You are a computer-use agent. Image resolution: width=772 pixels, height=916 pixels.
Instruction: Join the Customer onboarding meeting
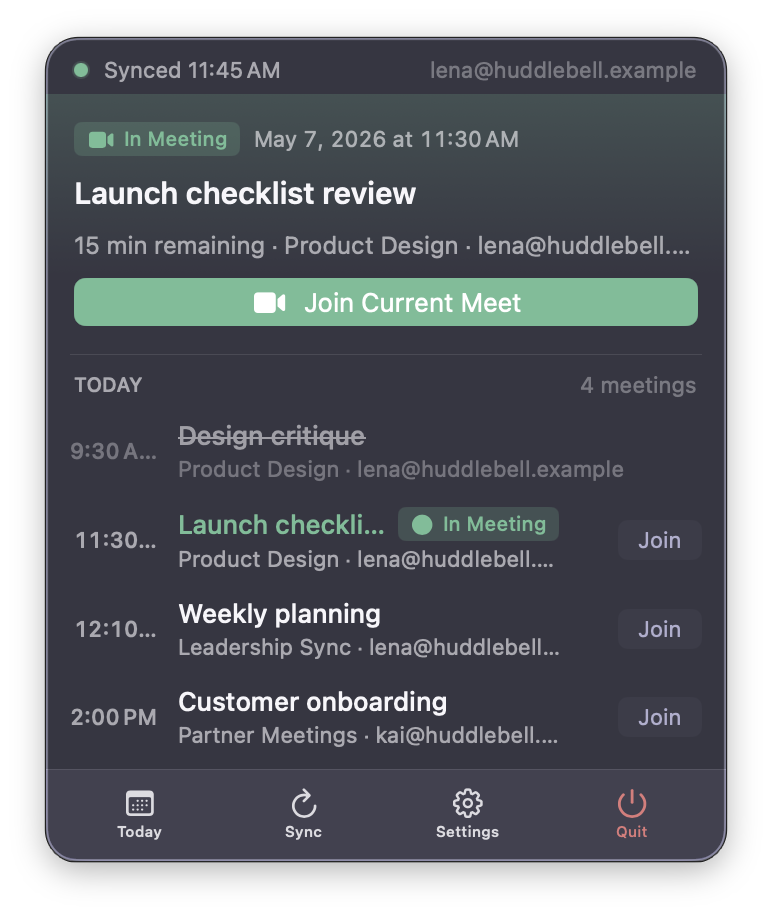click(x=659, y=717)
